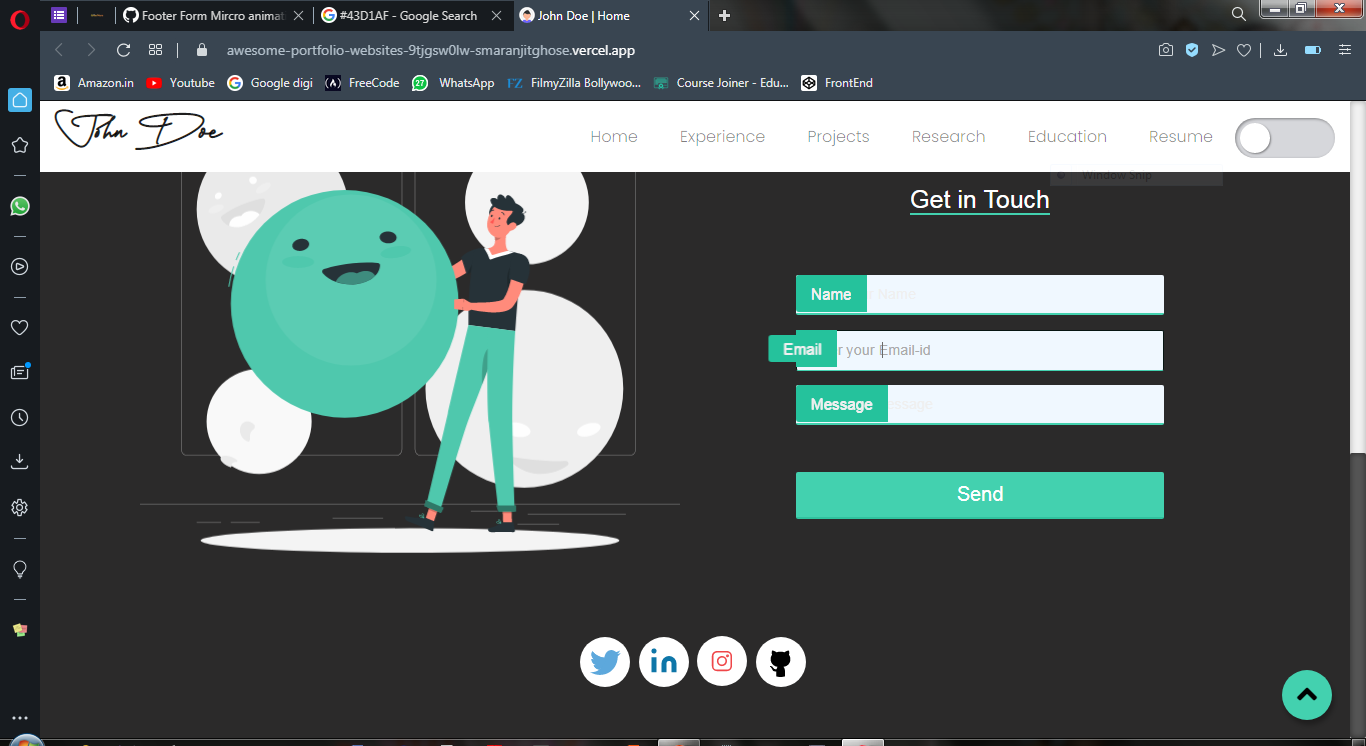1366x746 pixels.
Task: Send page with the Flow paper plane icon
Action: click(1218, 49)
